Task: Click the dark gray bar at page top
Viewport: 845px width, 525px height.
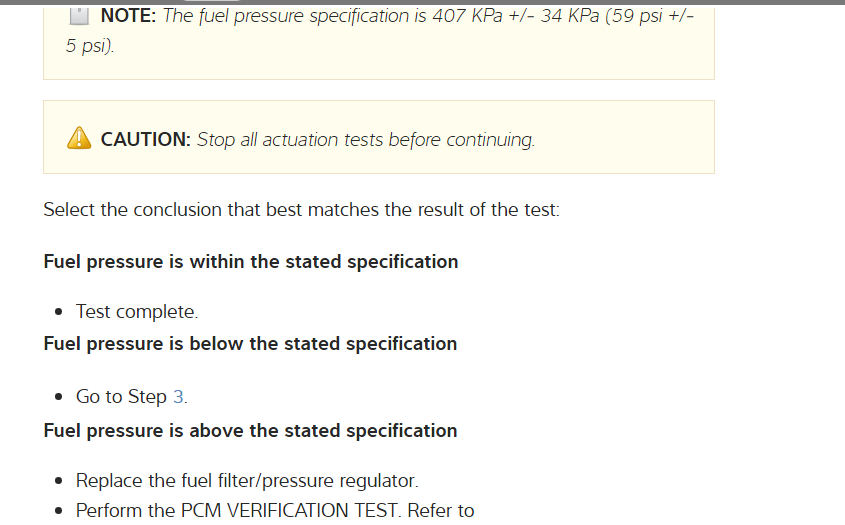Action: [422, 2]
